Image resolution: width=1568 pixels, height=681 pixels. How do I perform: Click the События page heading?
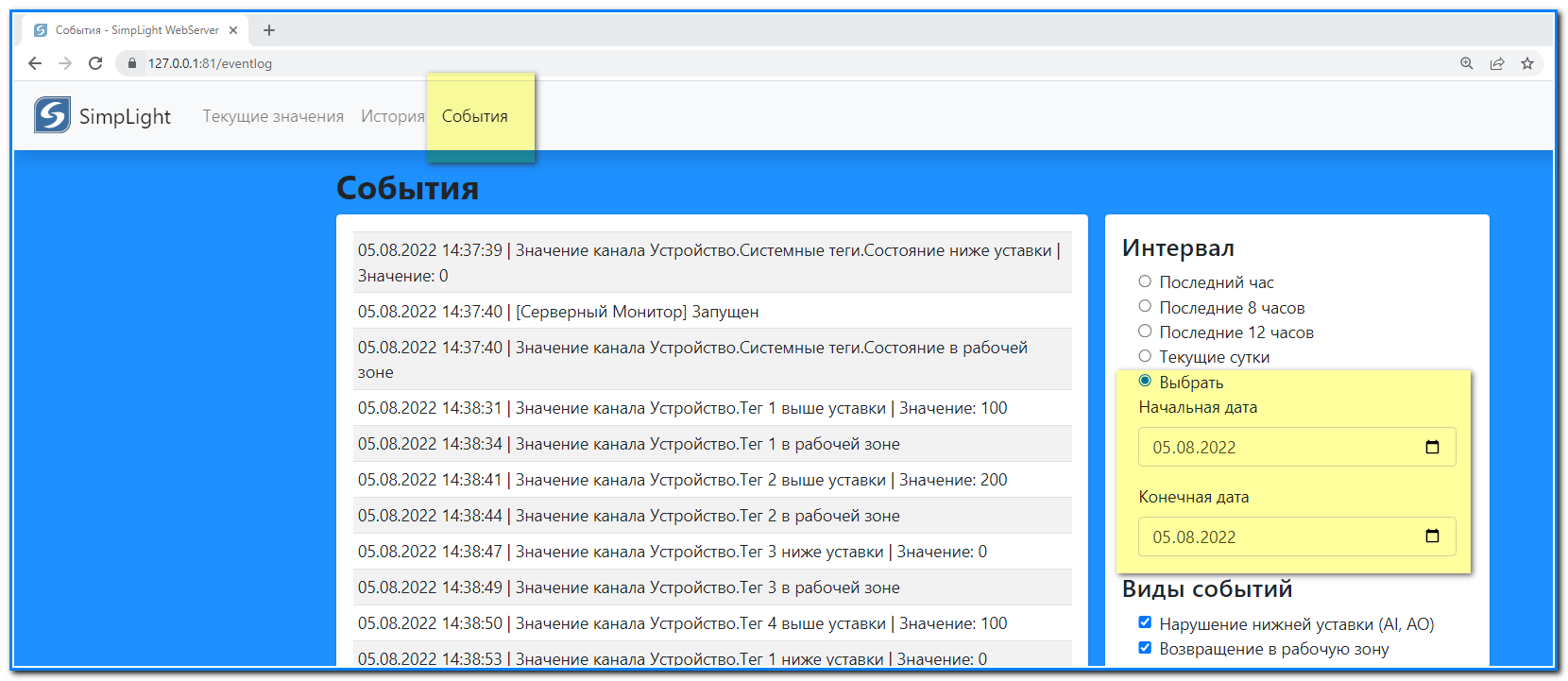[407, 188]
